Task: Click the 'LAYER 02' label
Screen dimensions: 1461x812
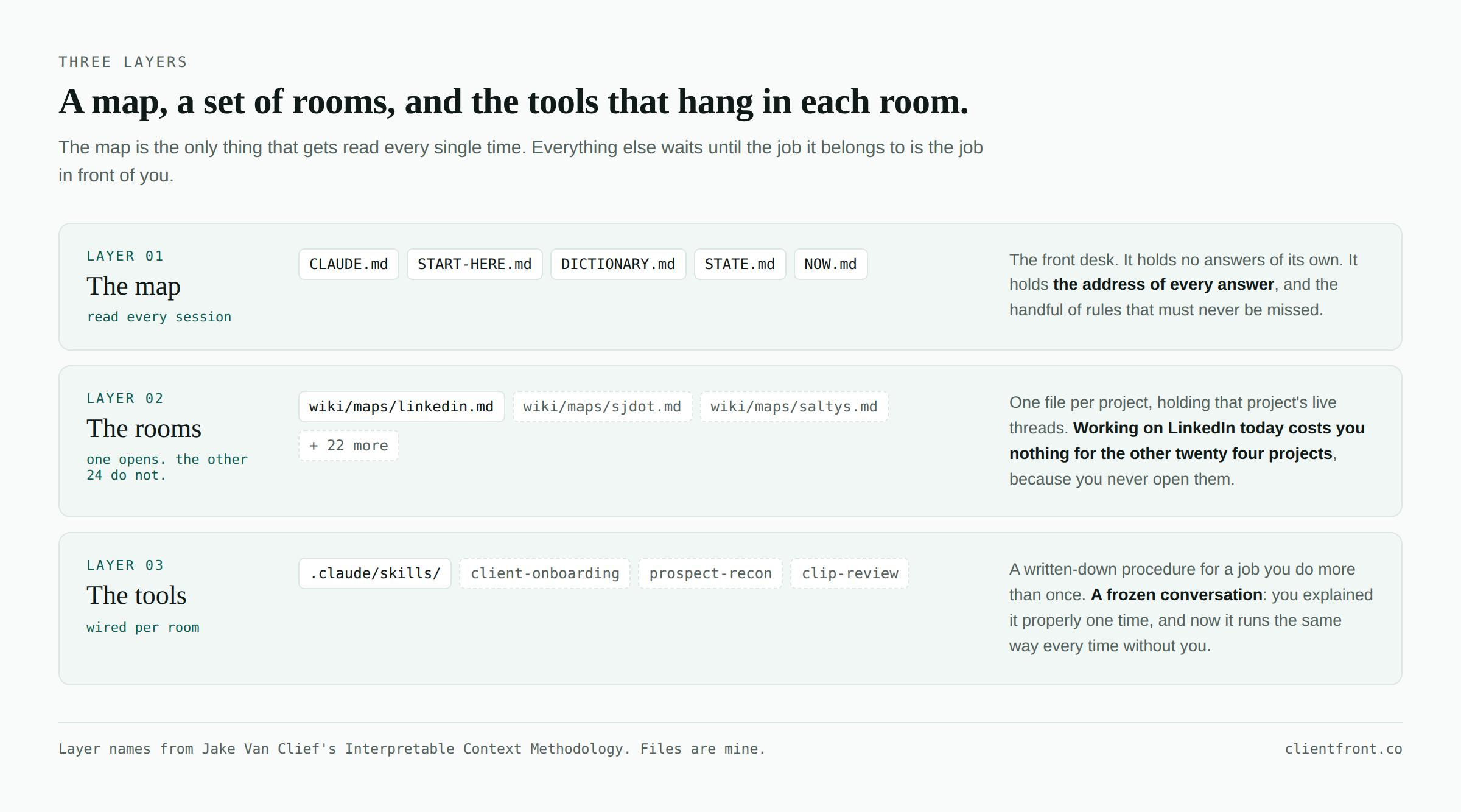Action: [x=125, y=399]
